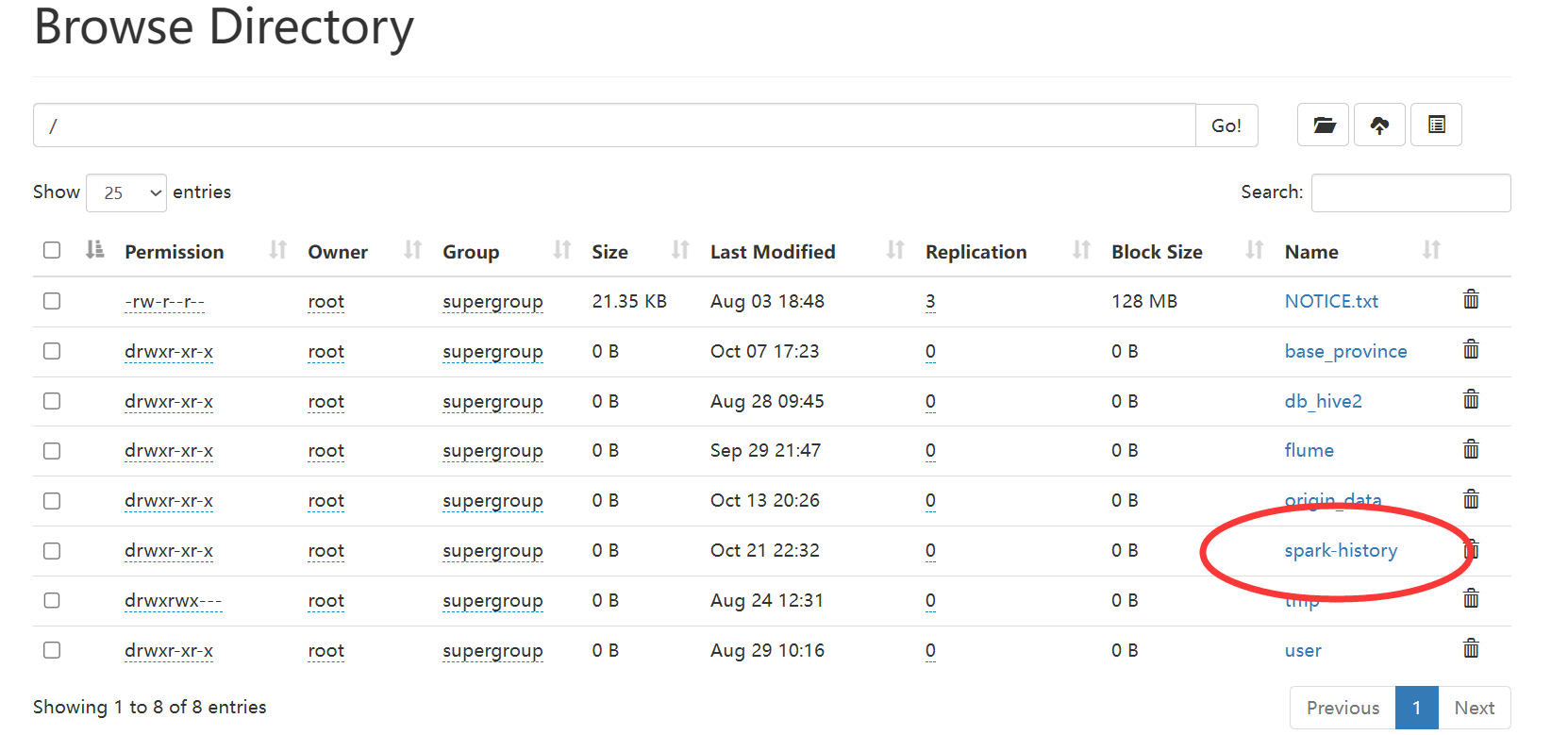The image size is (1568, 735).
Task: Check the spark-history row checkbox
Action: (52, 551)
